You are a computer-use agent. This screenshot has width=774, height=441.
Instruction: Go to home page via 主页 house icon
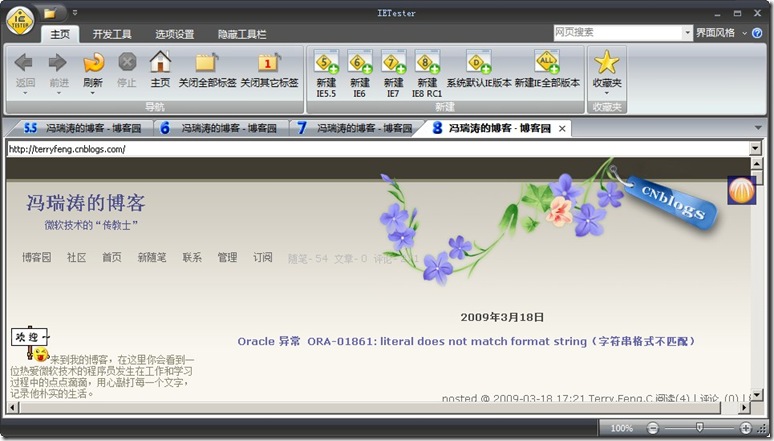click(160, 69)
